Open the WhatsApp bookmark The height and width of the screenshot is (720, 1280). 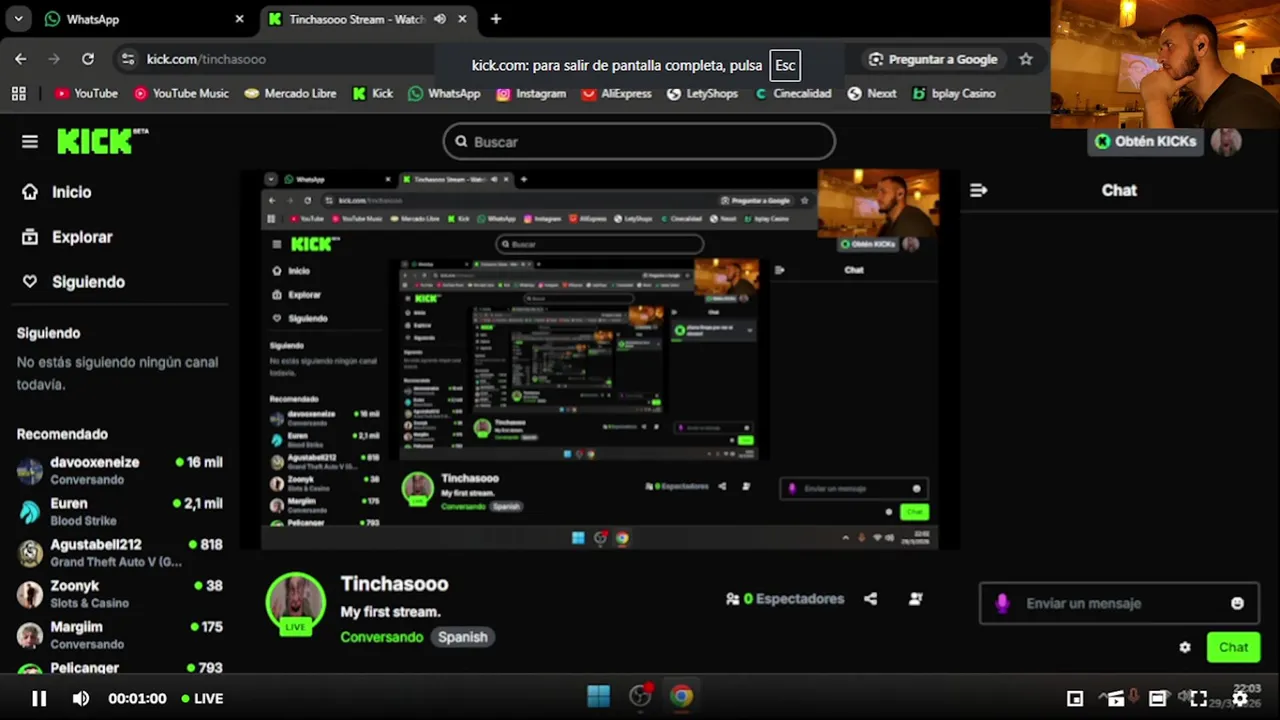tap(444, 93)
